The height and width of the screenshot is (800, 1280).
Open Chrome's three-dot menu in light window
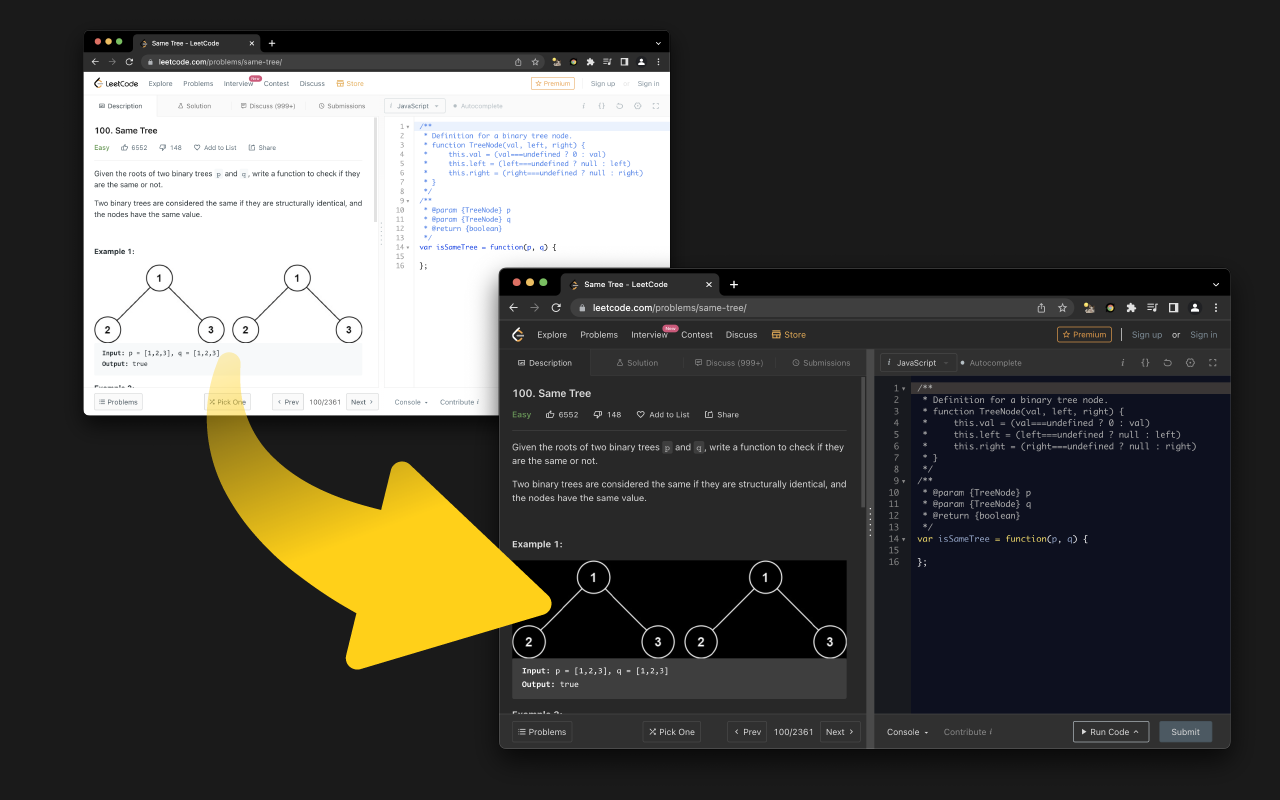(658, 62)
